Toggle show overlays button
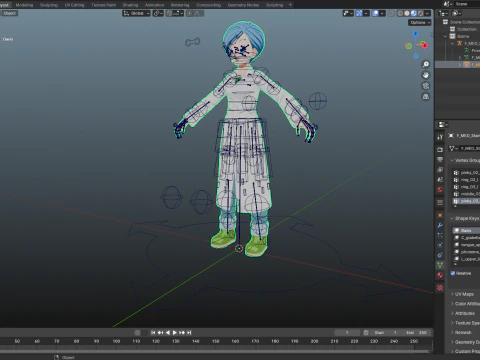480x360 pixels. (x=375, y=13)
